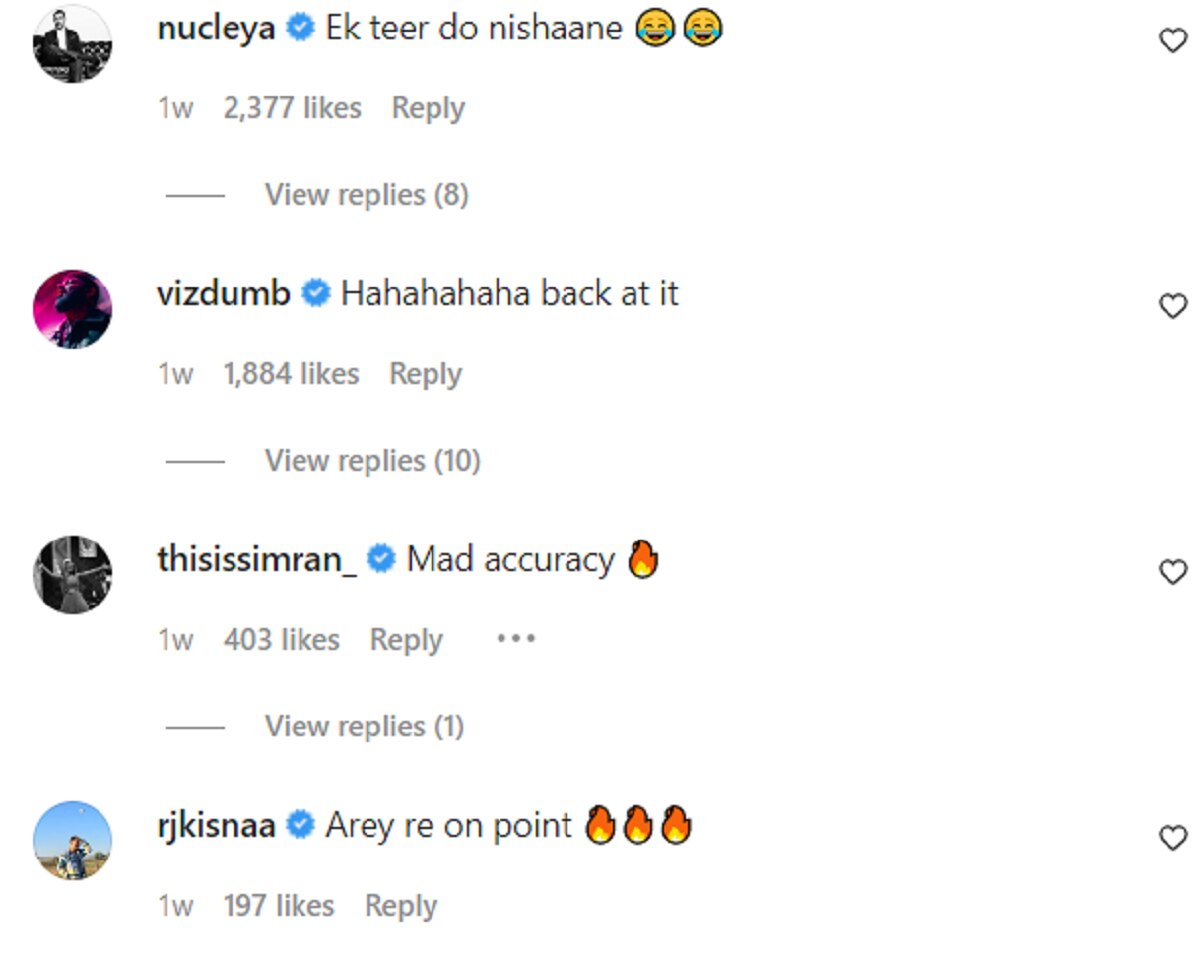Open more options dots on thisissimran_ comment
The height and width of the screenshot is (955, 1200).
click(516, 638)
